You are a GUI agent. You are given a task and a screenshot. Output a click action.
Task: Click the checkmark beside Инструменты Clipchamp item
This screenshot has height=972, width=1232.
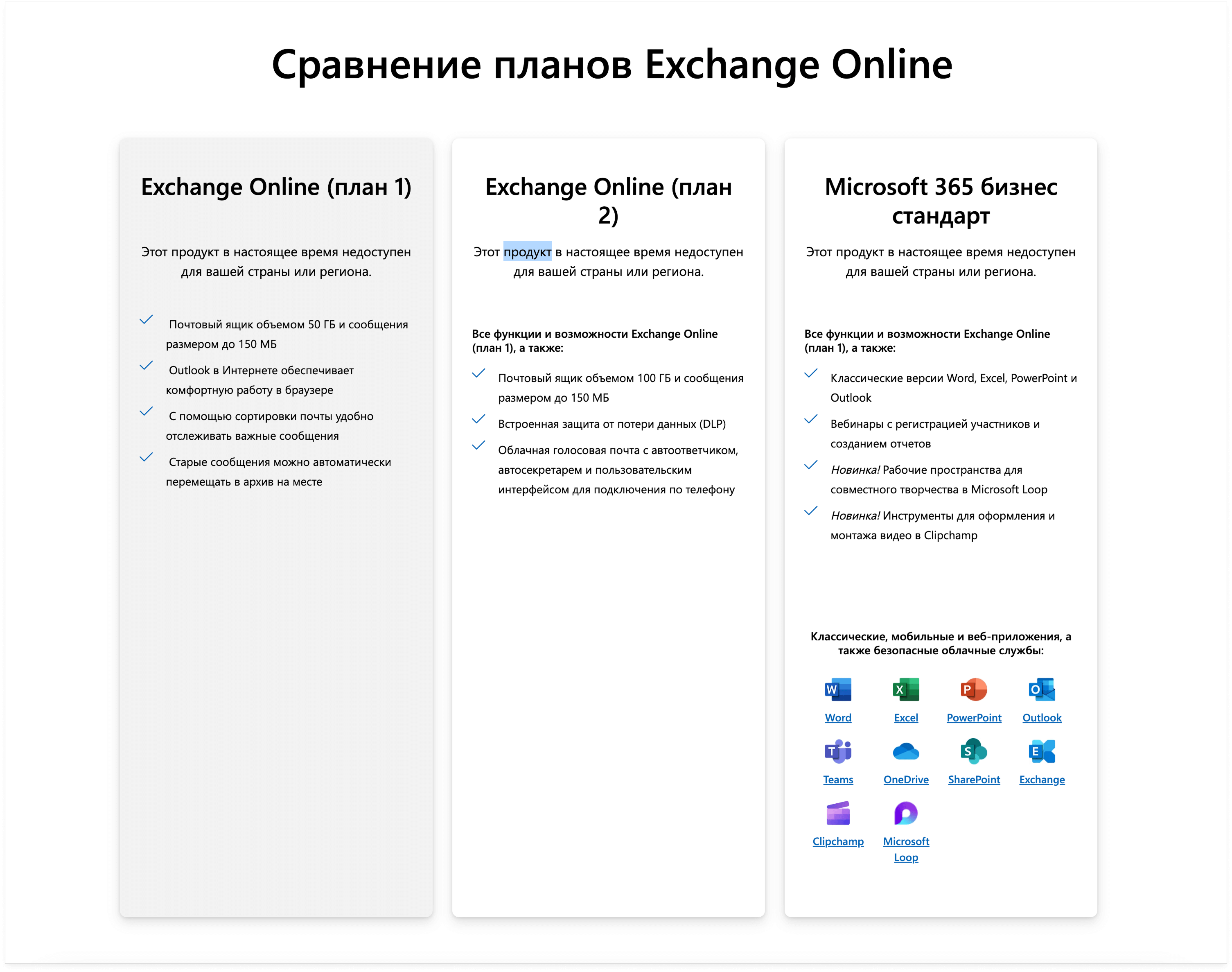coord(810,511)
